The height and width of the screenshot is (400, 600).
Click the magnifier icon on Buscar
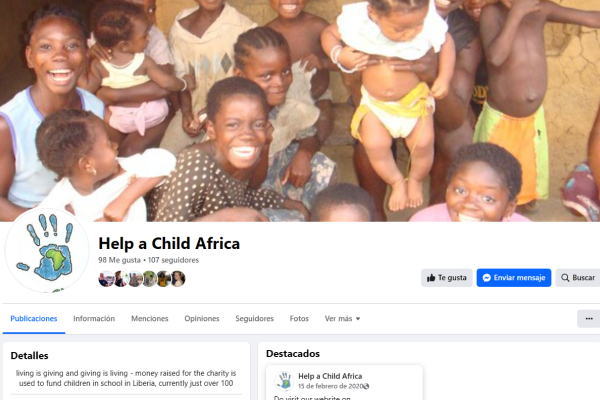point(565,278)
